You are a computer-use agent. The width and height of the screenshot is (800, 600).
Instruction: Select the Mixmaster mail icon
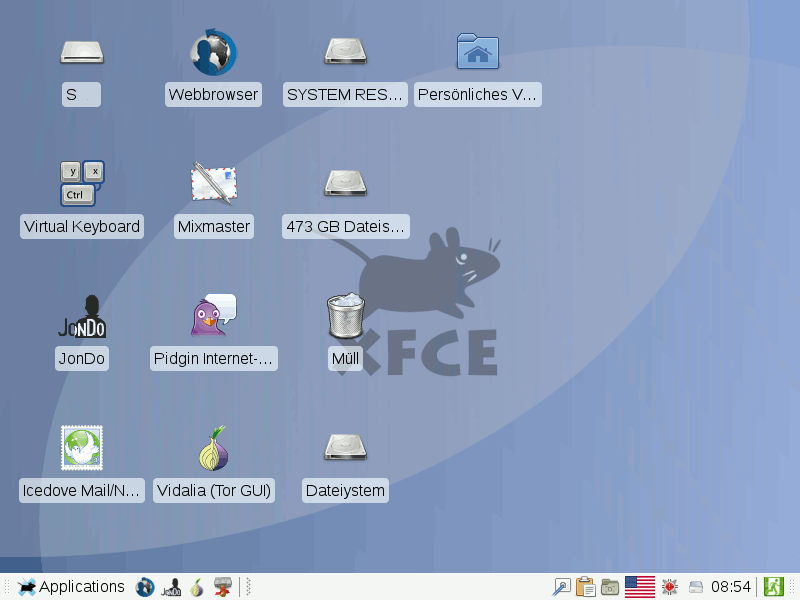(x=214, y=184)
